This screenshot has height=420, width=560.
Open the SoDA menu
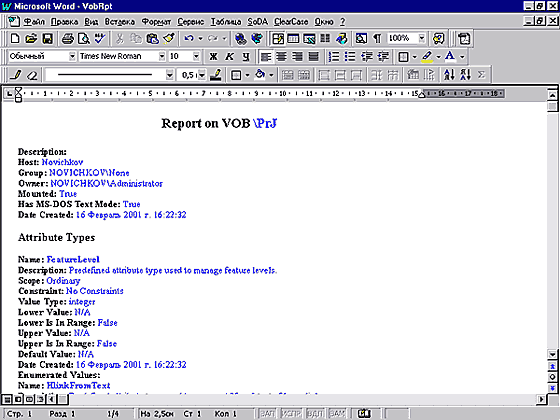point(257,22)
